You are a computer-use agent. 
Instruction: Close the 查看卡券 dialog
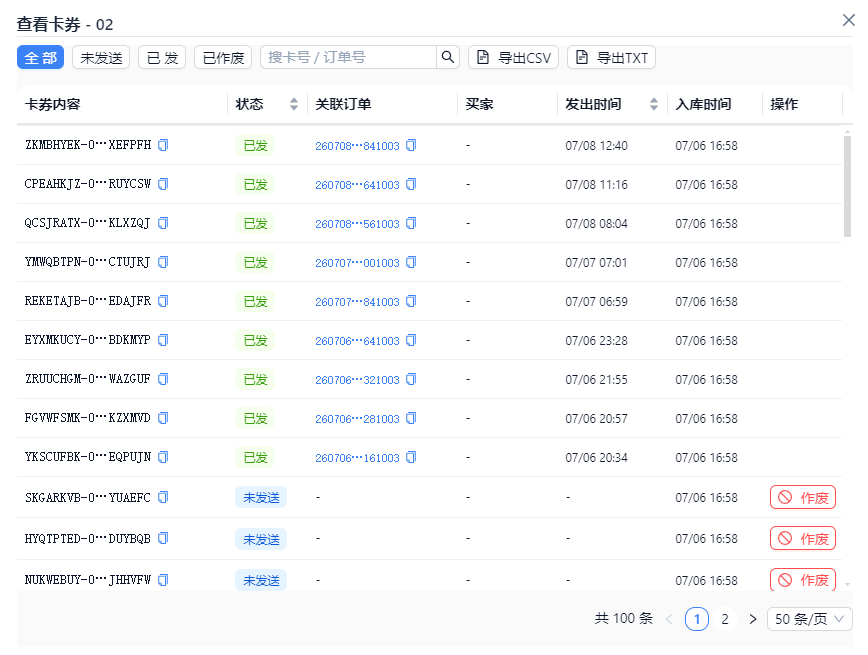[x=849, y=20]
